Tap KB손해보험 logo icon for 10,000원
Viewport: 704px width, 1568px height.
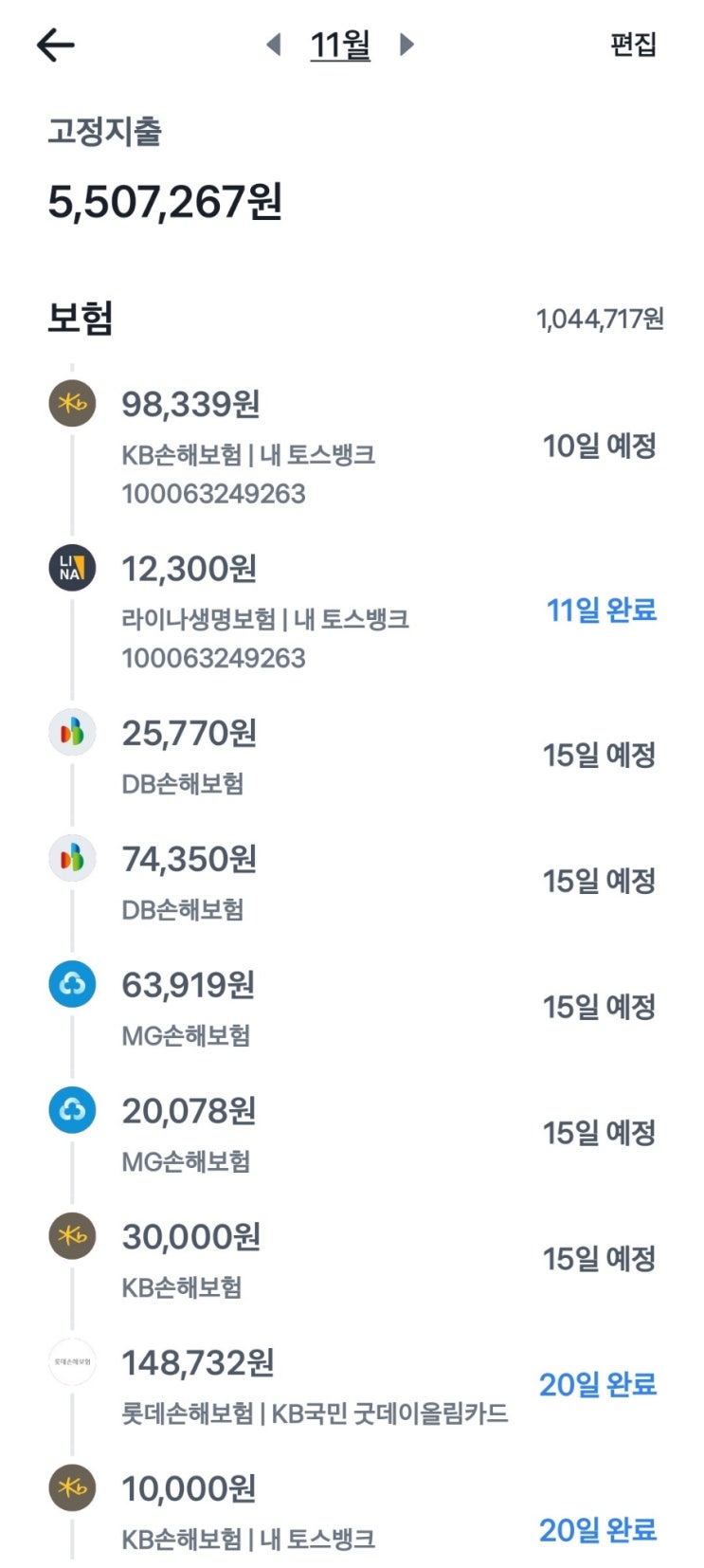(x=72, y=1488)
